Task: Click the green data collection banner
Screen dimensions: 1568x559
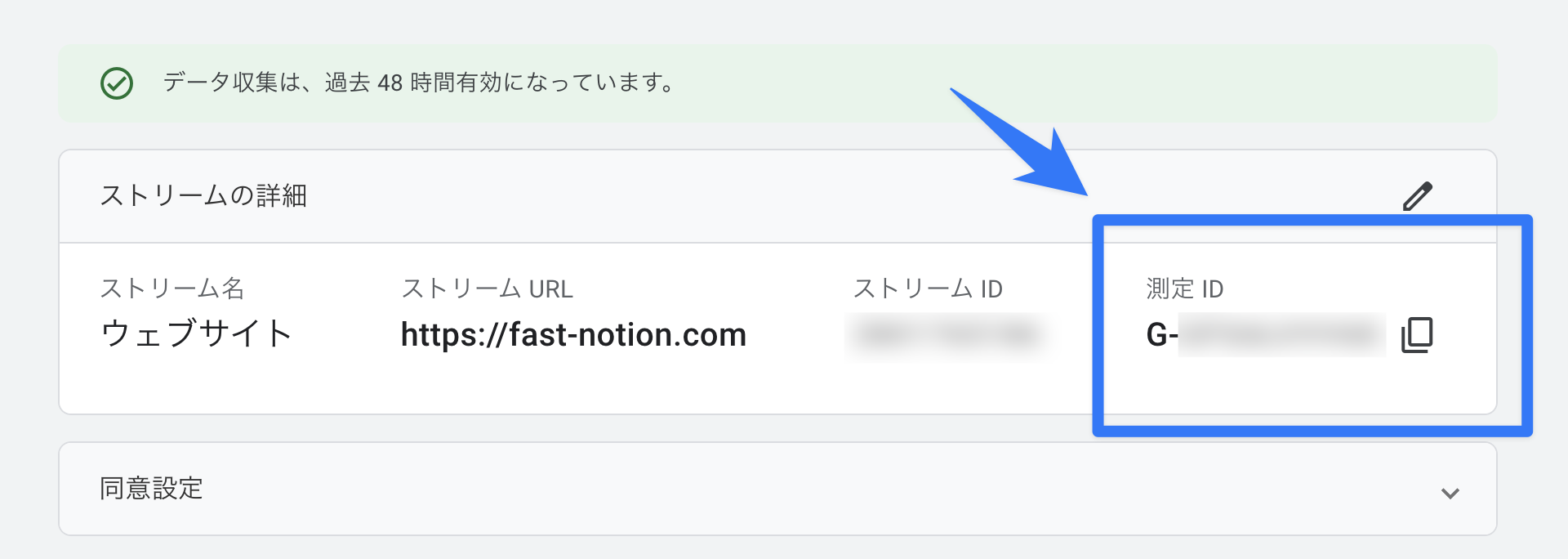Action: pyautogui.click(x=777, y=83)
